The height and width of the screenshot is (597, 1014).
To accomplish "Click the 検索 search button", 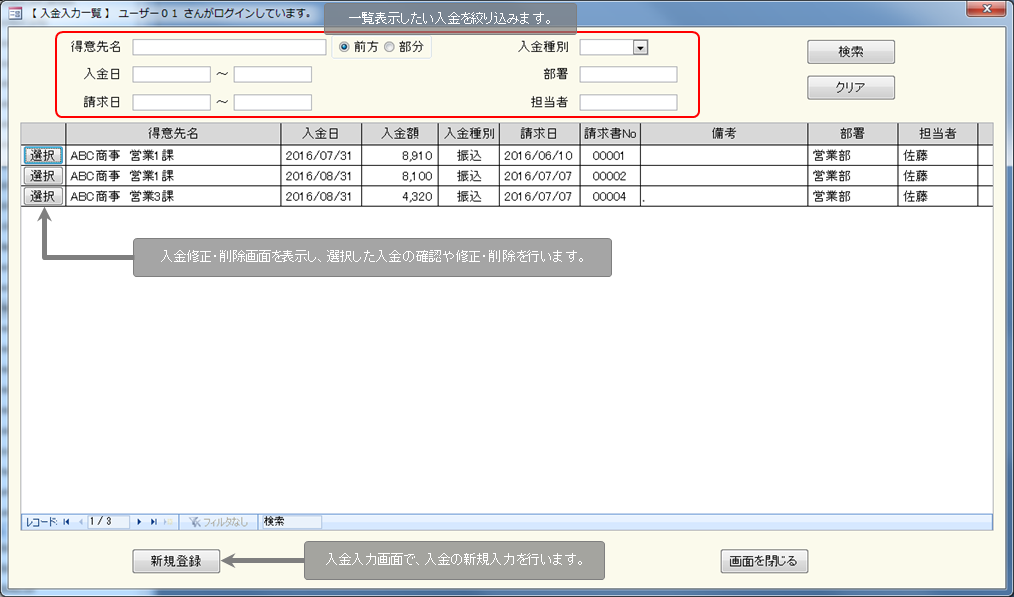I will coord(850,52).
